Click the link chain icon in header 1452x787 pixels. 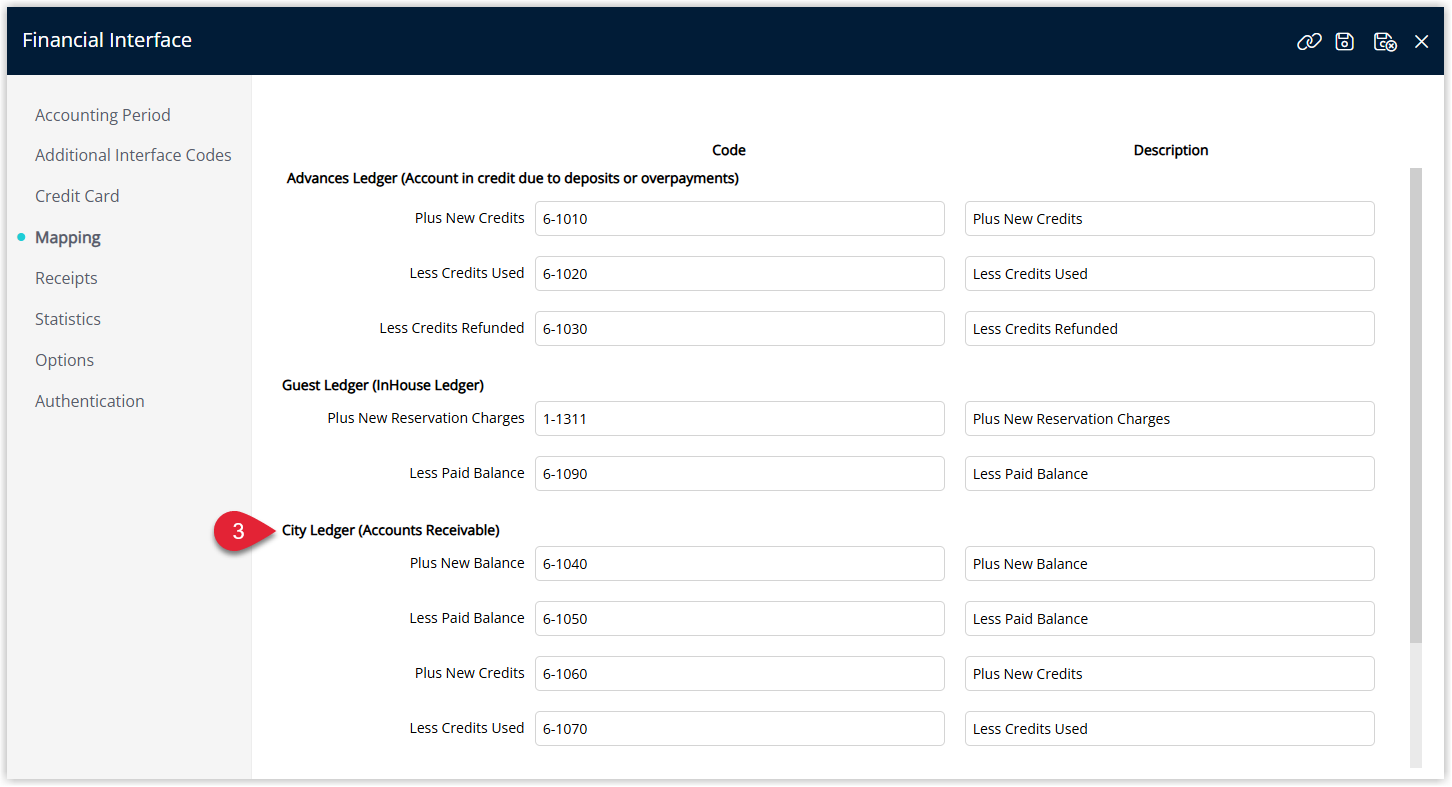click(1309, 41)
